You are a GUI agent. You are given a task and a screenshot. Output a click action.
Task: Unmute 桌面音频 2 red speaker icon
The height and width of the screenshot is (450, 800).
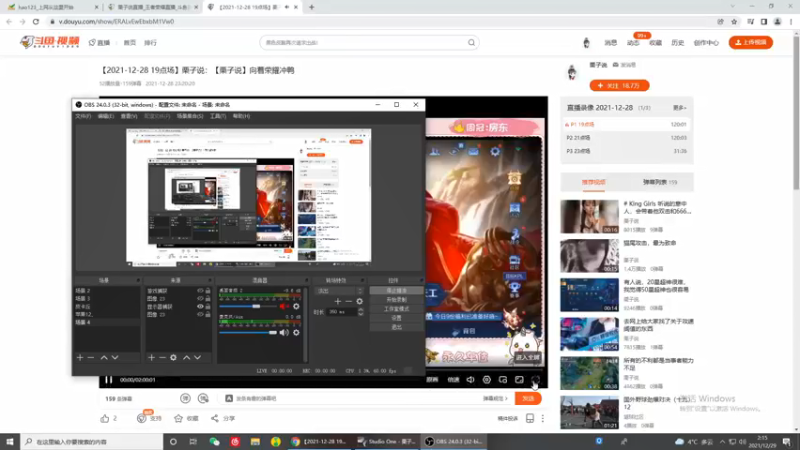(x=284, y=306)
